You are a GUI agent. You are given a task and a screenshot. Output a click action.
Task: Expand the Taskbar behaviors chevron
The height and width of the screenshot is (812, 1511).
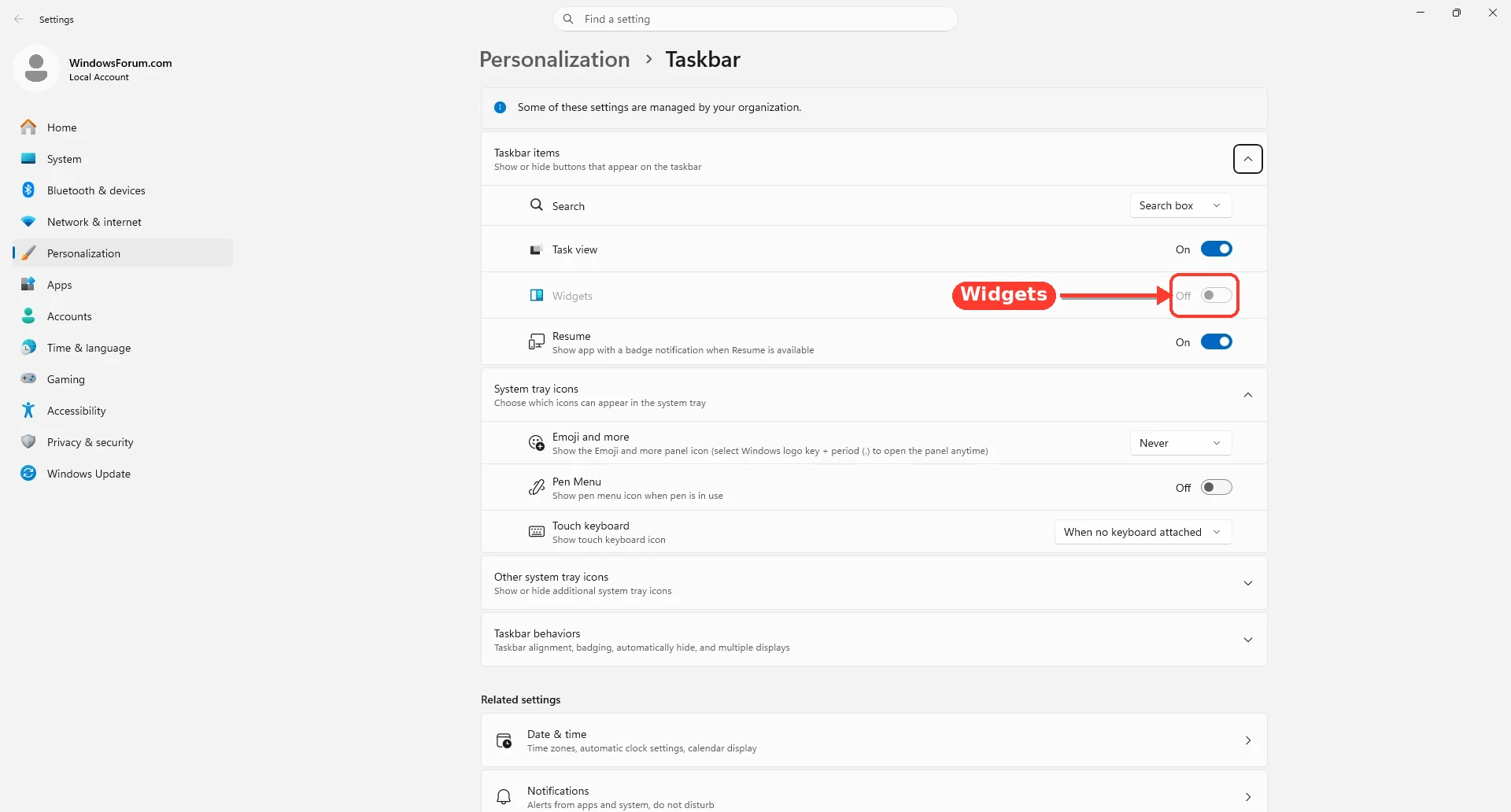pos(1248,640)
